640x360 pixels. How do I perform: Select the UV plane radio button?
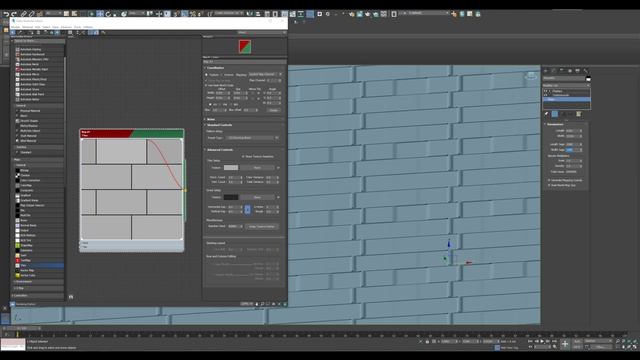tap(210, 104)
